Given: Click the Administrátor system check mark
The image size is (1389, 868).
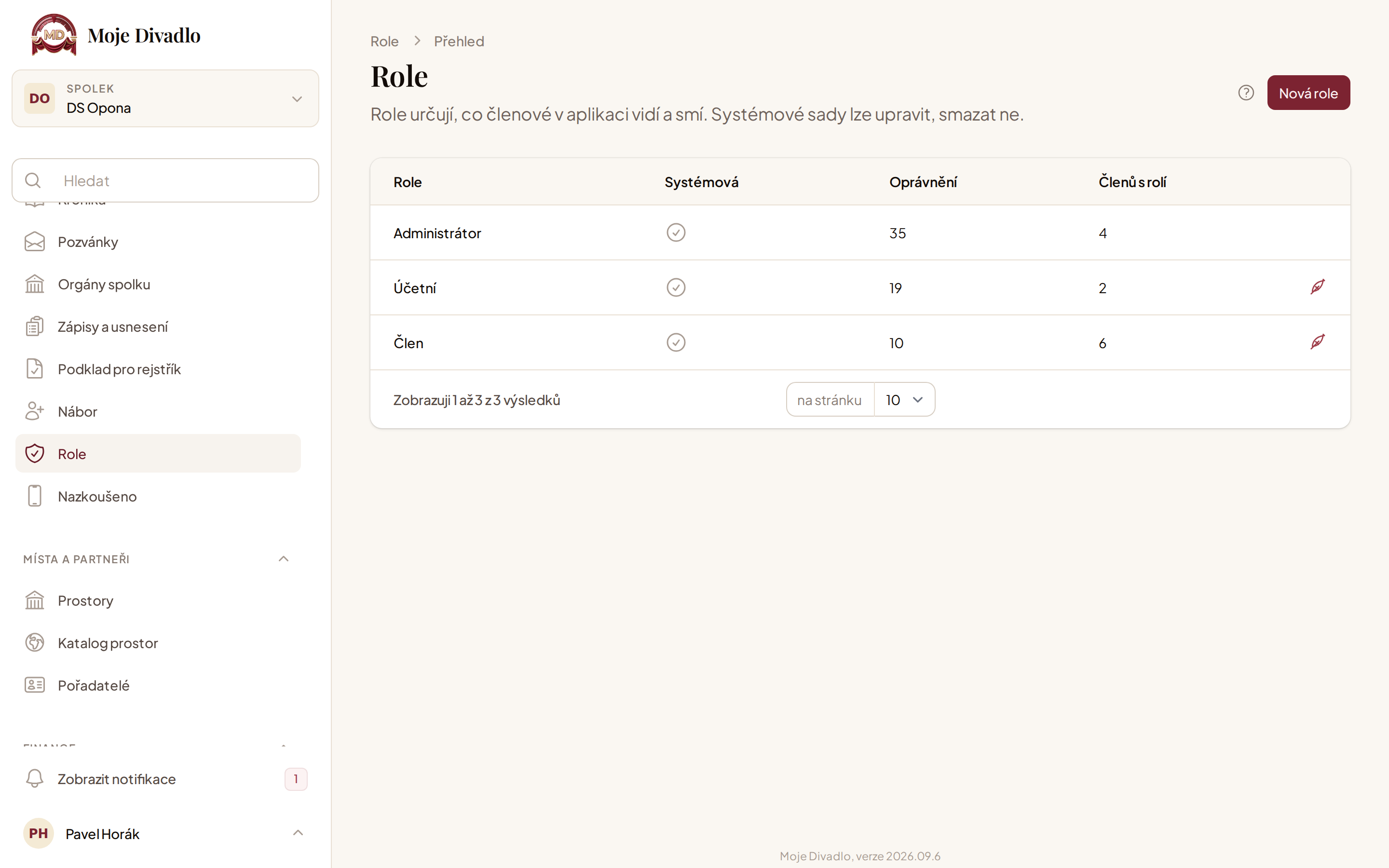Looking at the screenshot, I should tap(676, 232).
